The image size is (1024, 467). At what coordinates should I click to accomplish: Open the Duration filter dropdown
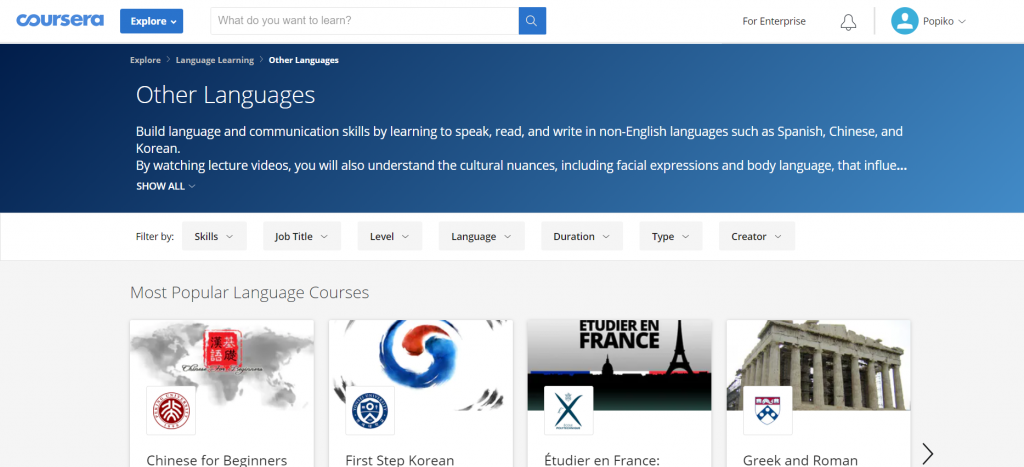[582, 236]
